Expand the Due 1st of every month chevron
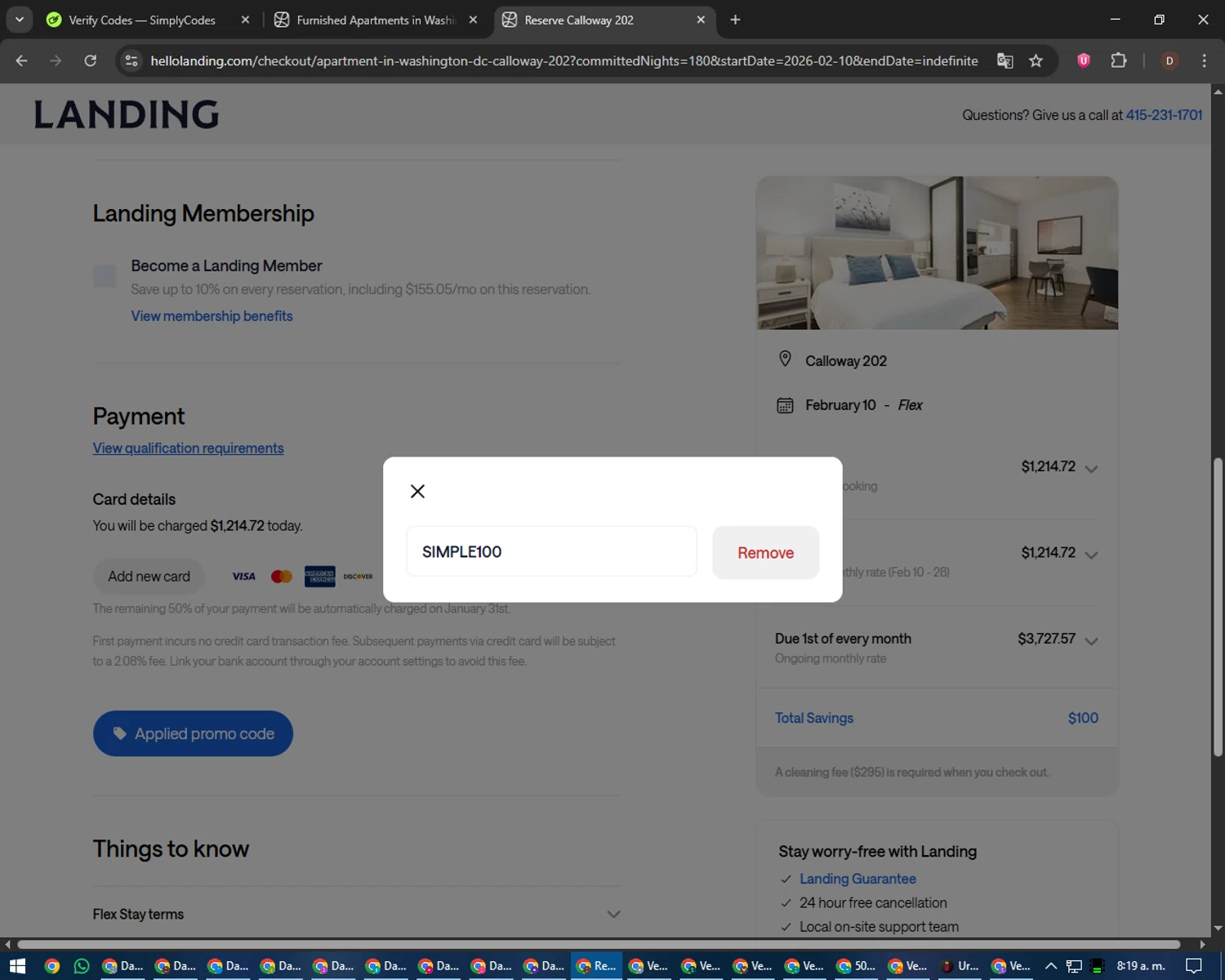The width and height of the screenshot is (1225, 980). pyautogui.click(x=1091, y=641)
